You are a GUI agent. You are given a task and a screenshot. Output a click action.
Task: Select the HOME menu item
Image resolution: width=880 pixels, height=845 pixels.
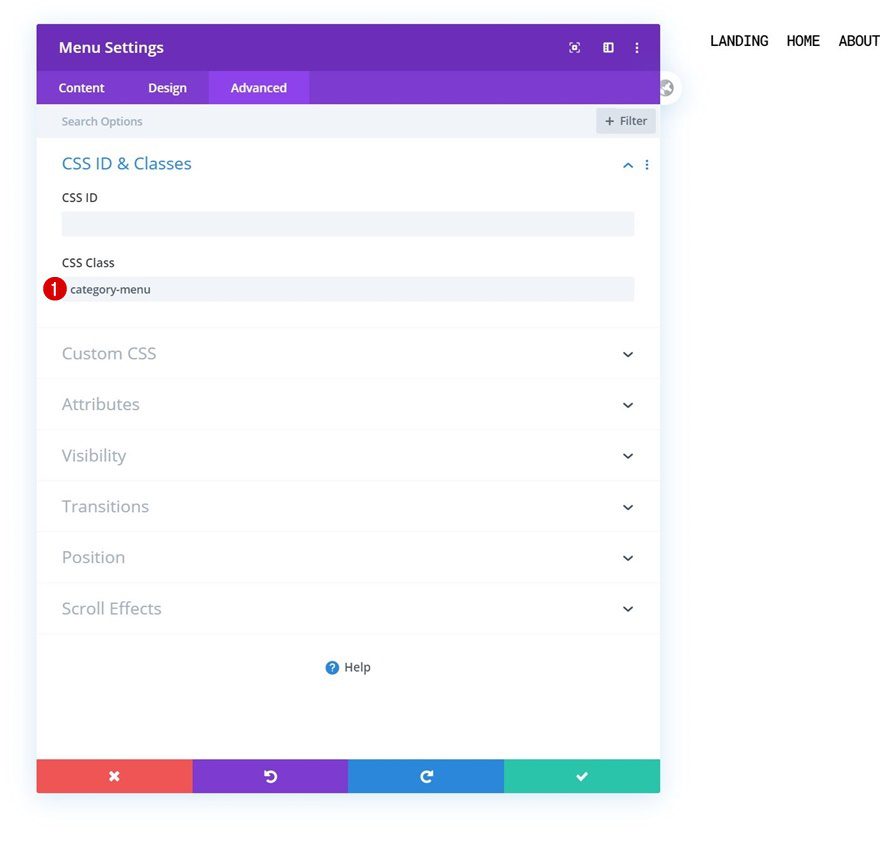[802, 41]
